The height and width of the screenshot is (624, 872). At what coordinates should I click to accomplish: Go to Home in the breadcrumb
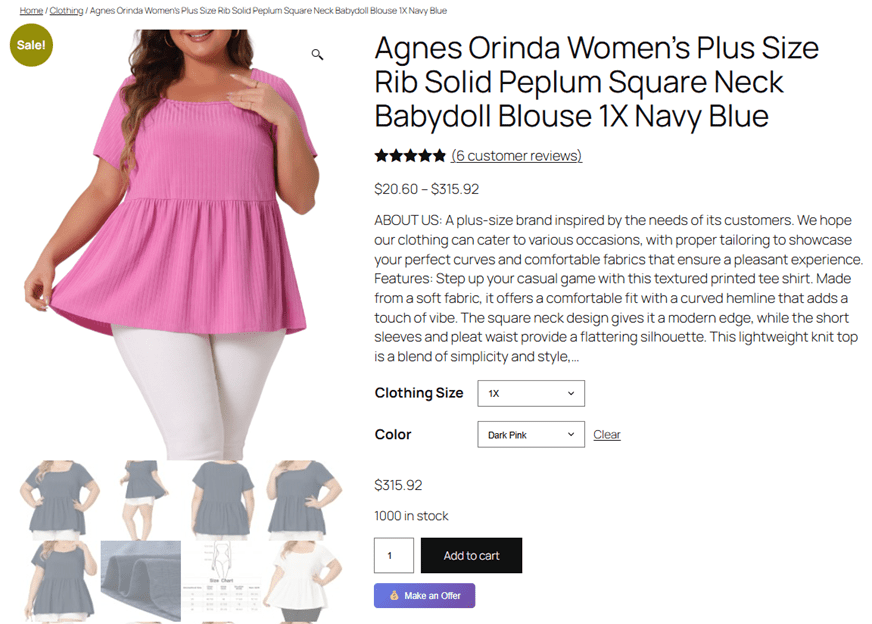pos(31,11)
